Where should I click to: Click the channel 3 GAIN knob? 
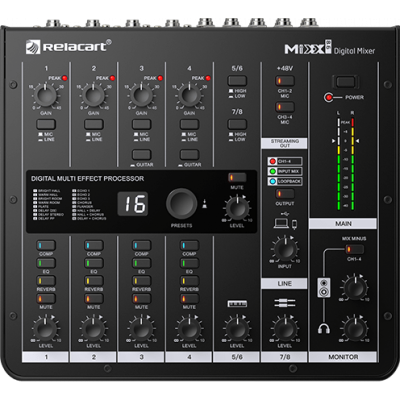pos(142,95)
